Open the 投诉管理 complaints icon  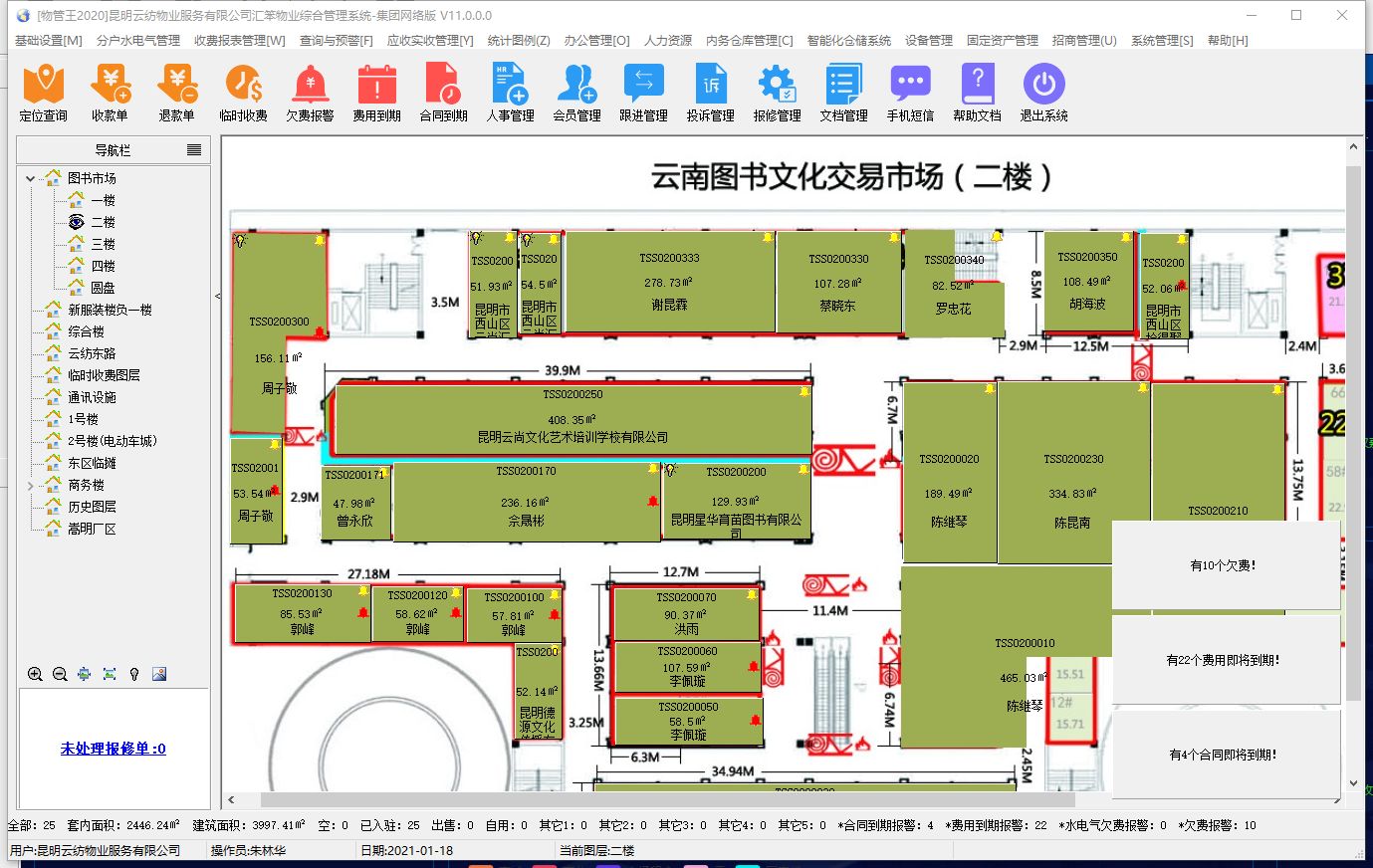(x=711, y=94)
